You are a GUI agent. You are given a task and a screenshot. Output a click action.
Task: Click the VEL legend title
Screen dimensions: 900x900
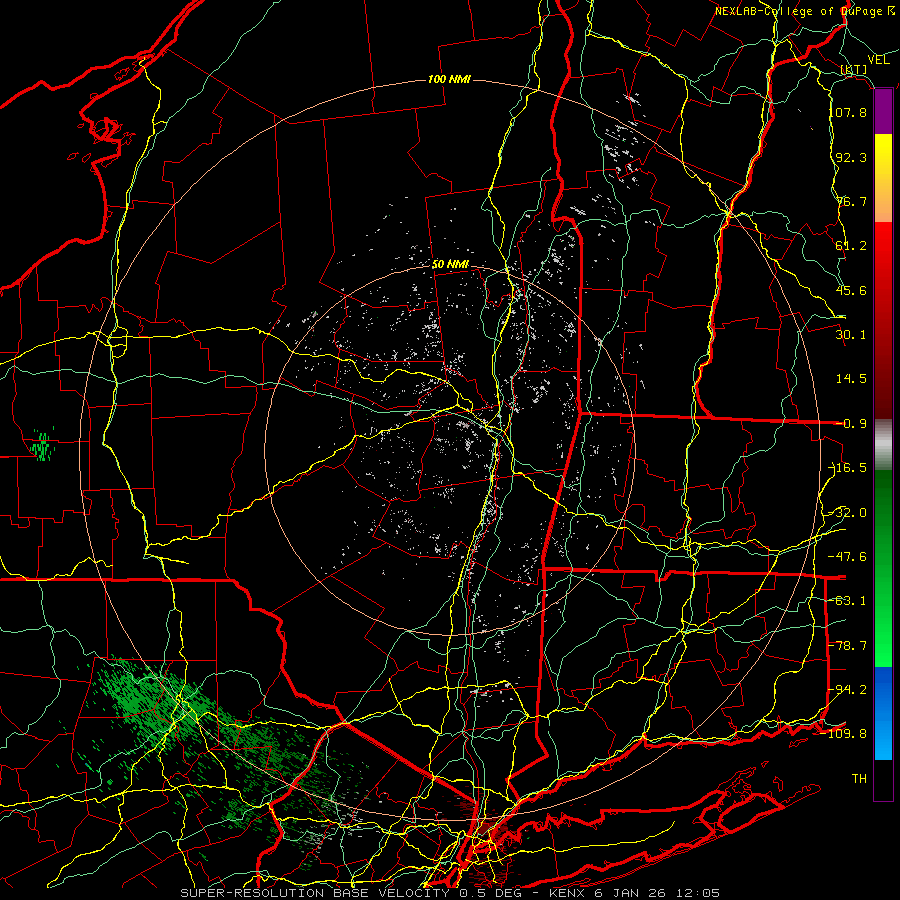click(x=878, y=60)
